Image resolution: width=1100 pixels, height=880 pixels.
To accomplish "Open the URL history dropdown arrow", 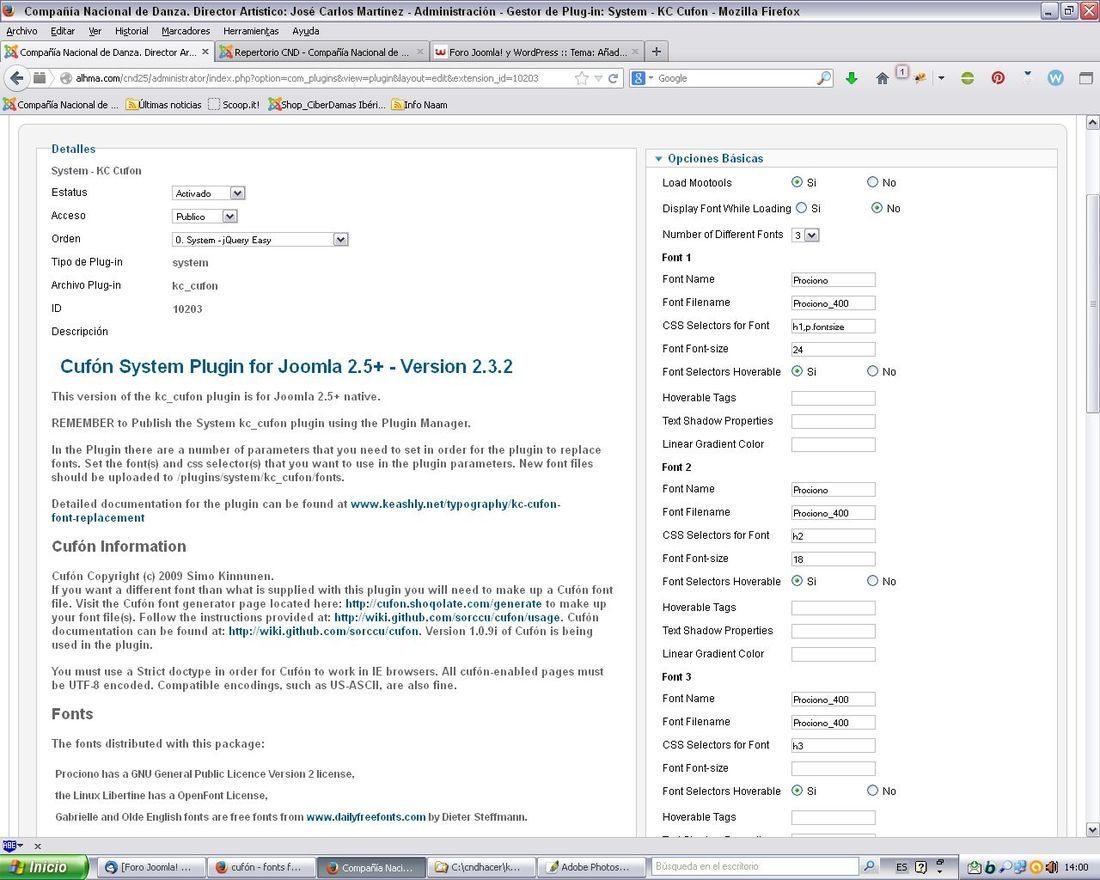I will tap(598, 79).
